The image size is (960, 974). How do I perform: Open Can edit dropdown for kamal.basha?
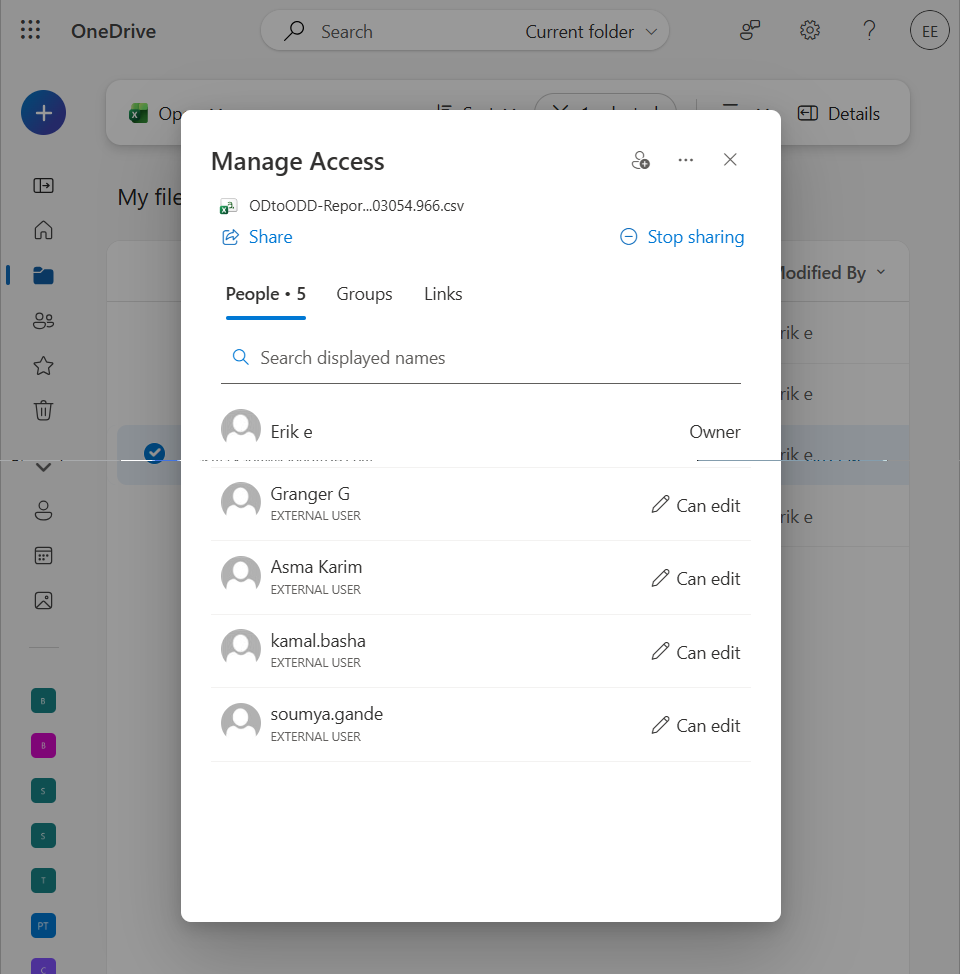tap(695, 651)
